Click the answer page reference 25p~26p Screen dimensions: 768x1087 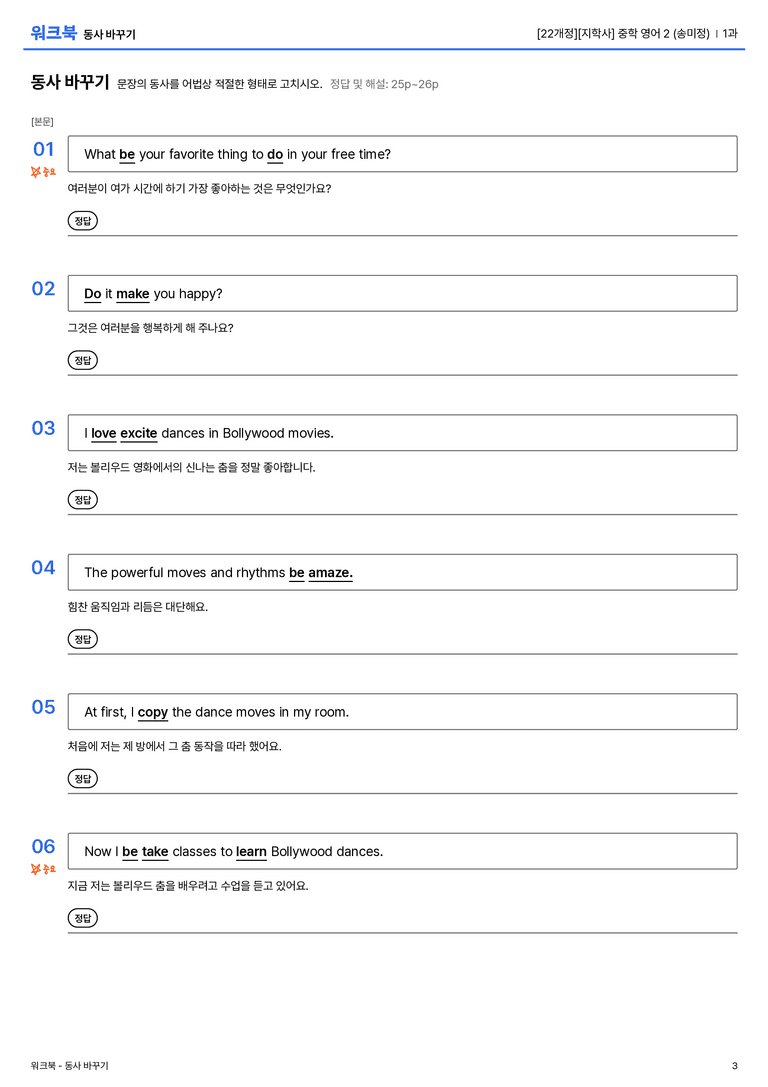tap(414, 85)
